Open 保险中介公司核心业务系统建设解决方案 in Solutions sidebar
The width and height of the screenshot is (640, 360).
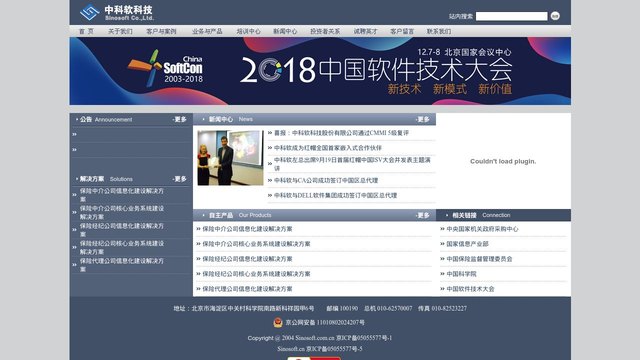(x=122, y=213)
